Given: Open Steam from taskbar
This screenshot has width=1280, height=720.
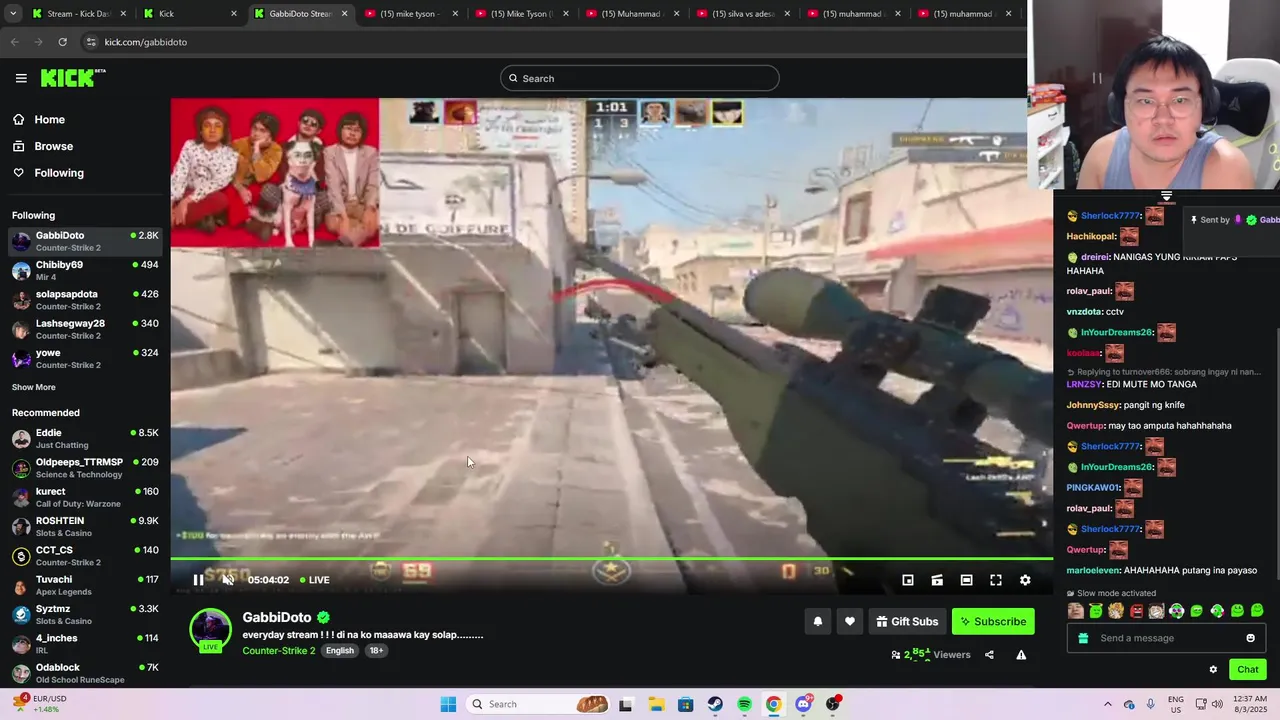Looking at the screenshot, I should tap(715, 704).
